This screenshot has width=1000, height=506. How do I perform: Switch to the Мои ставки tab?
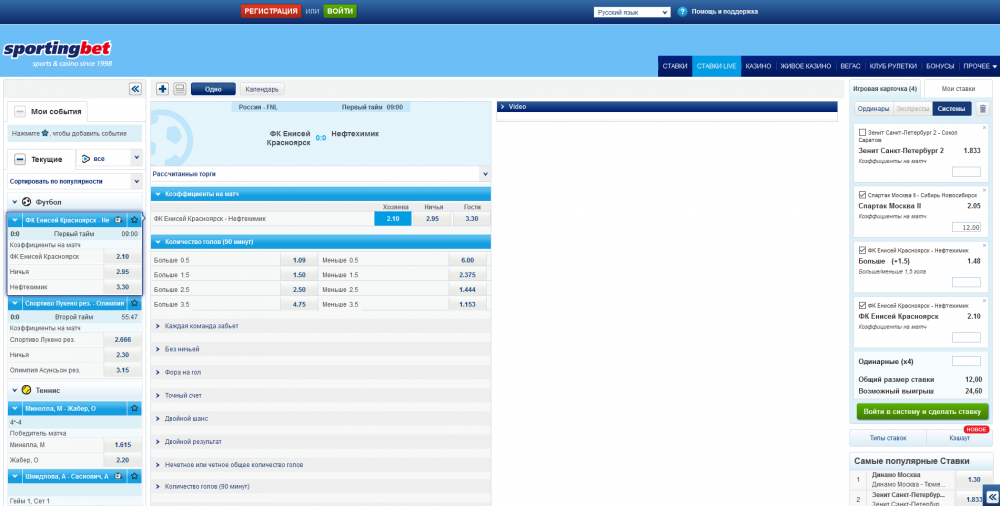click(x=958, y=89)
